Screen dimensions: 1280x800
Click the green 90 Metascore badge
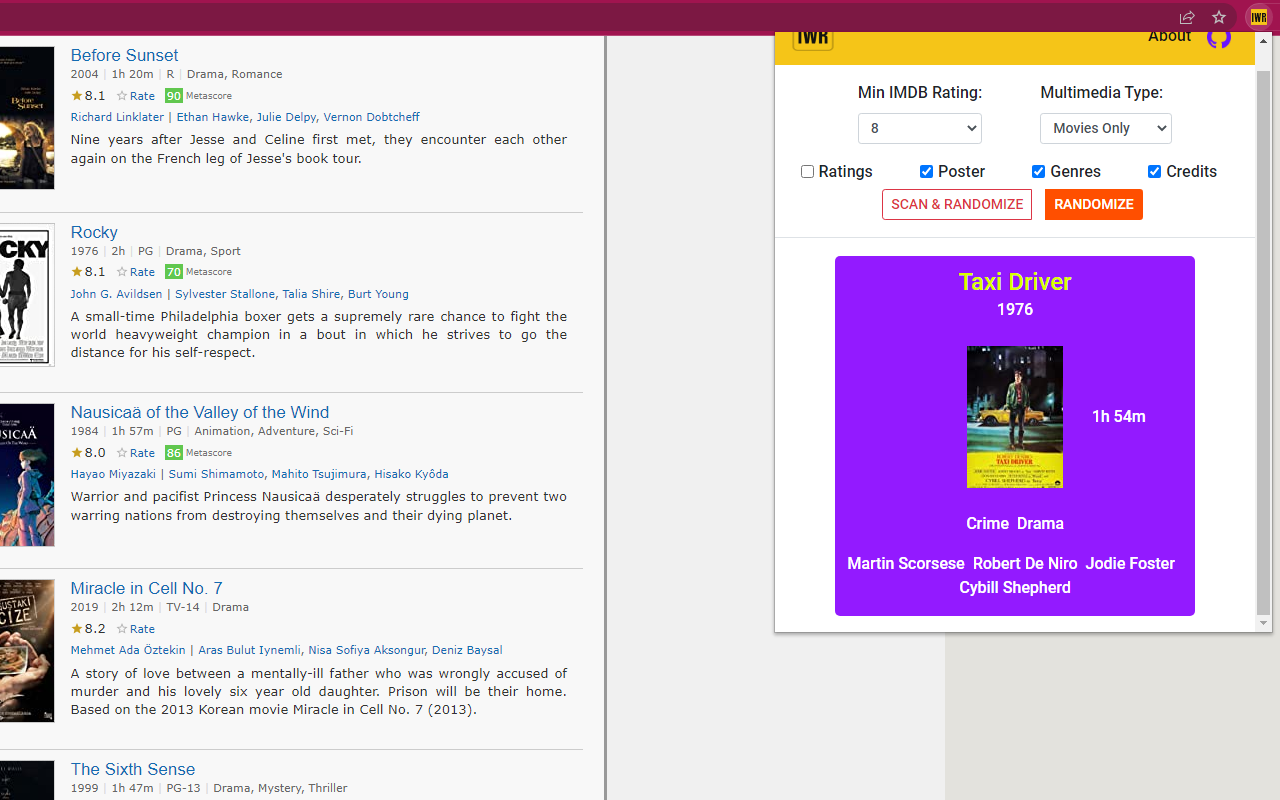click(174, 96)
